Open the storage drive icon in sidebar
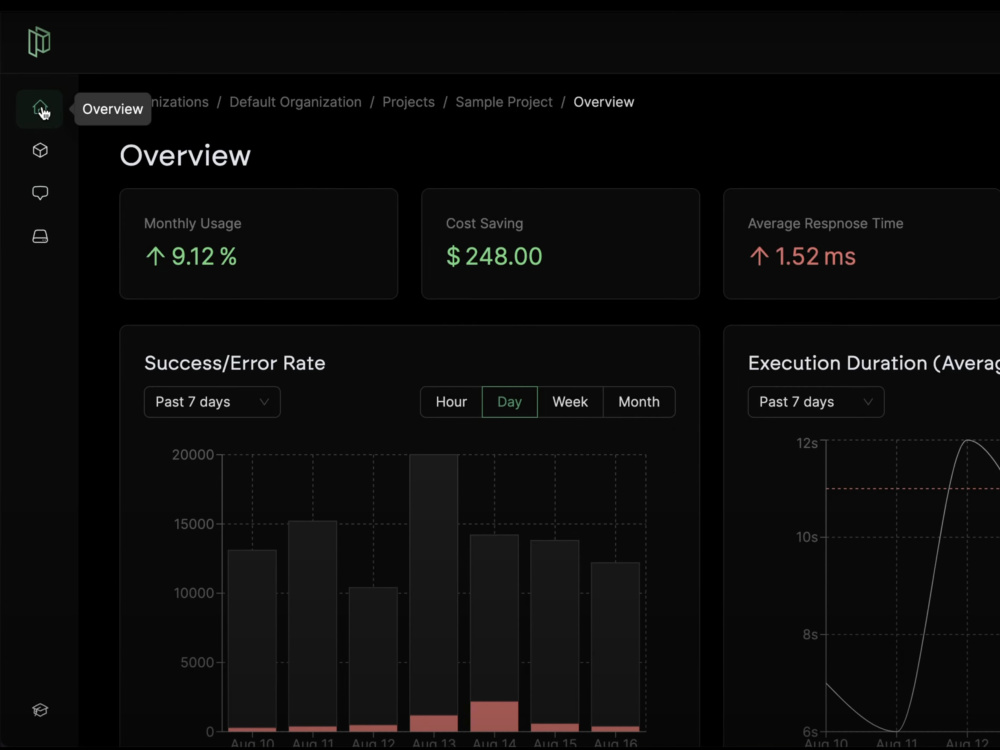The width and height of the screenshot is (1000, 750). pos(40,237)
